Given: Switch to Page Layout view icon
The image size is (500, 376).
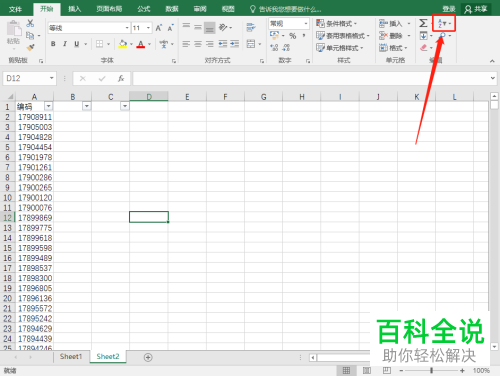Looking at the screenshot, I should point(367,370).
